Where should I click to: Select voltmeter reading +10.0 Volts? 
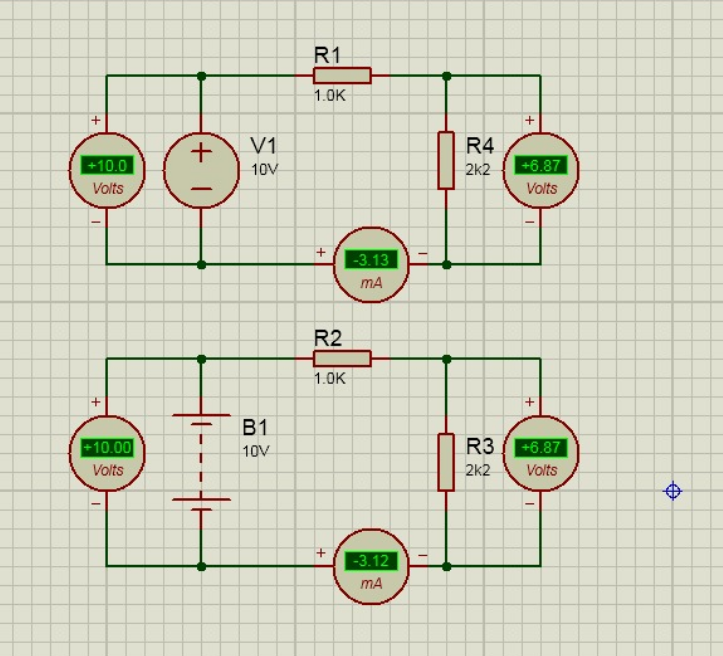107,171
